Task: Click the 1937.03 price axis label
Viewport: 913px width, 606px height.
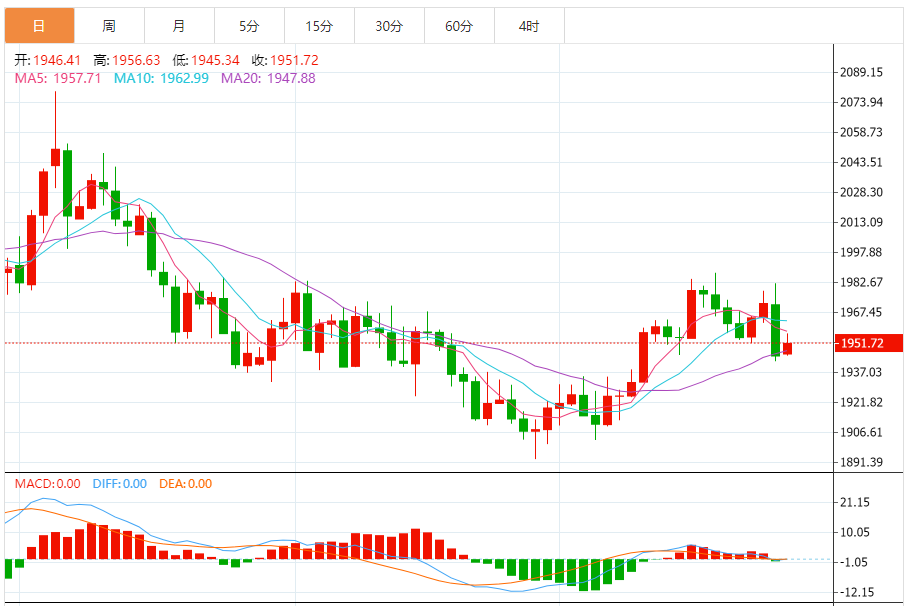Action: coord(861,372)
